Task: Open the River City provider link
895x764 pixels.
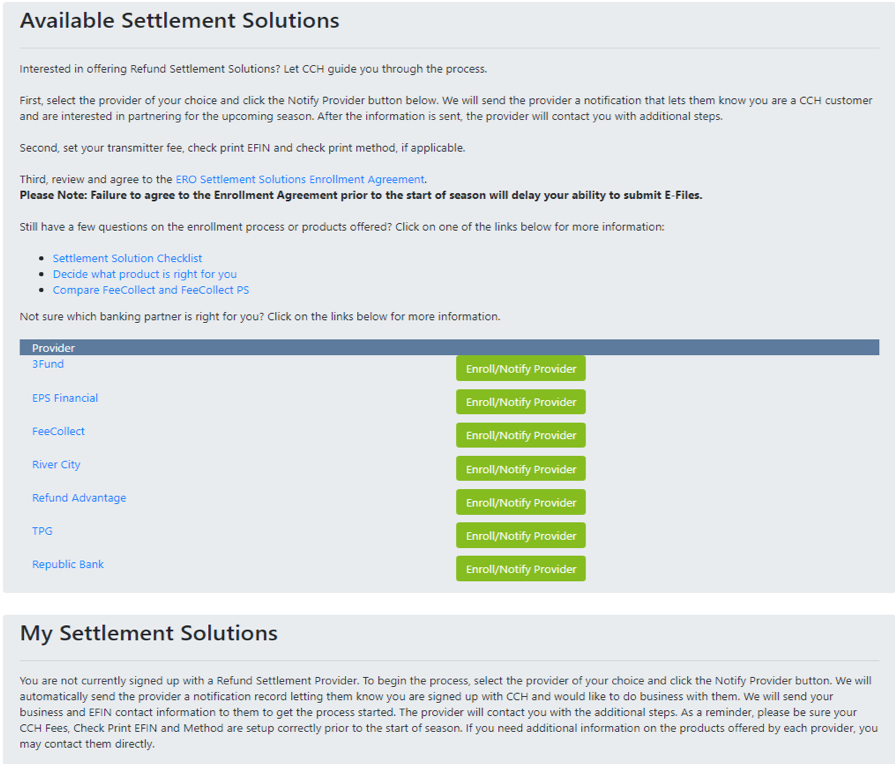Action: [x=55, y=464]
